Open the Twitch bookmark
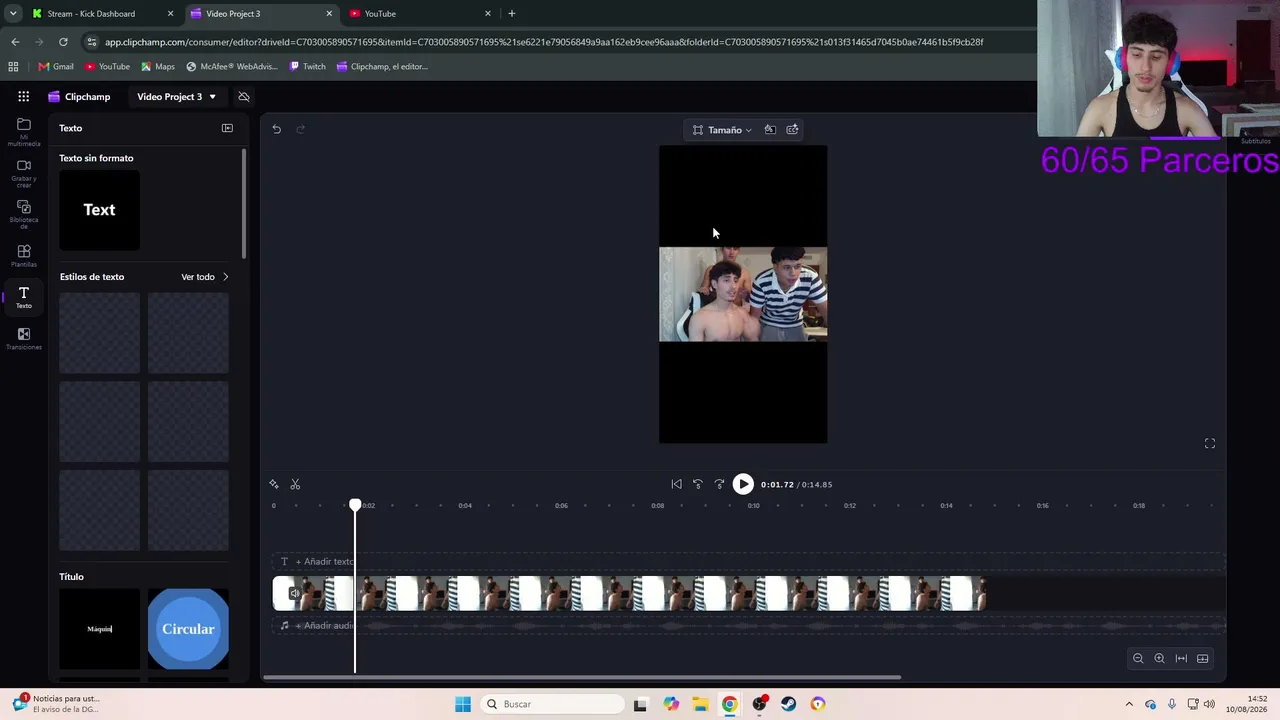The width and height of the screenshot is (1280, 720). pos(307,67)
